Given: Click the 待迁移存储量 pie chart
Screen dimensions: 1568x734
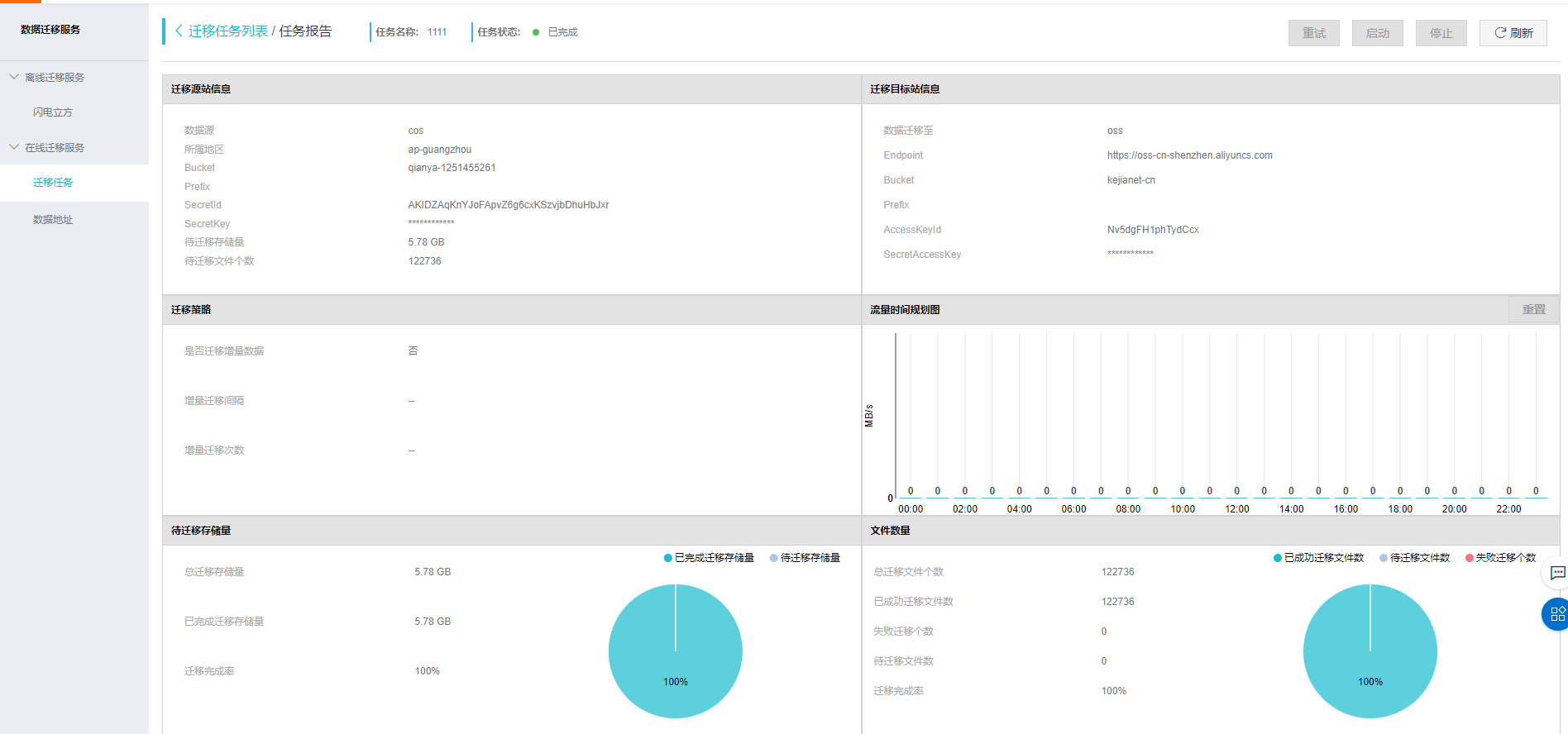Looking at the screenshot, I should (x=675, y=651).
